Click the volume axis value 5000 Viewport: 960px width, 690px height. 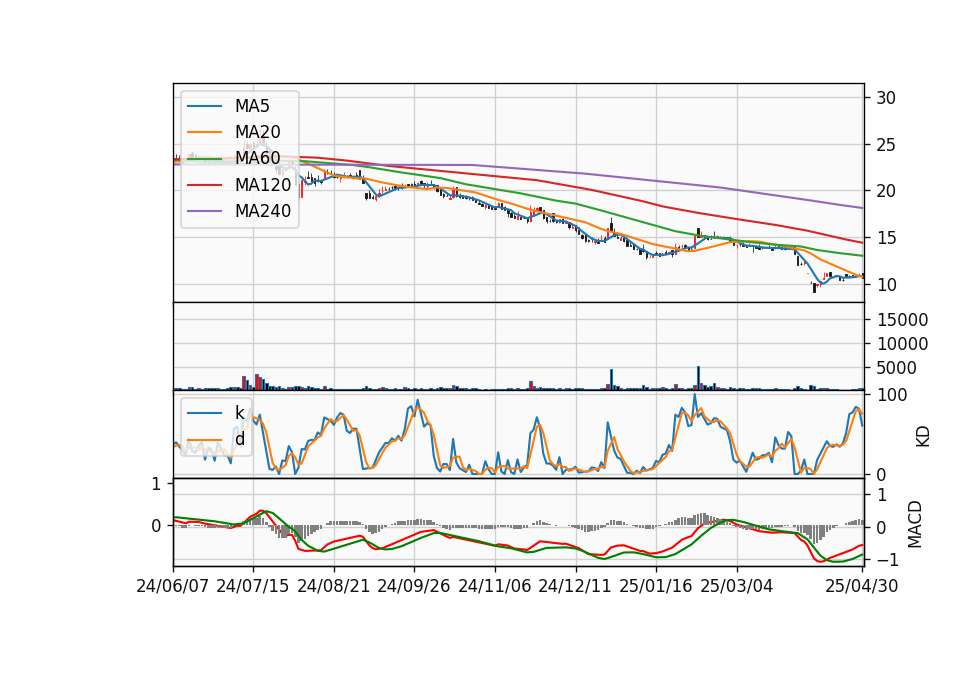(x=897, y=368)
